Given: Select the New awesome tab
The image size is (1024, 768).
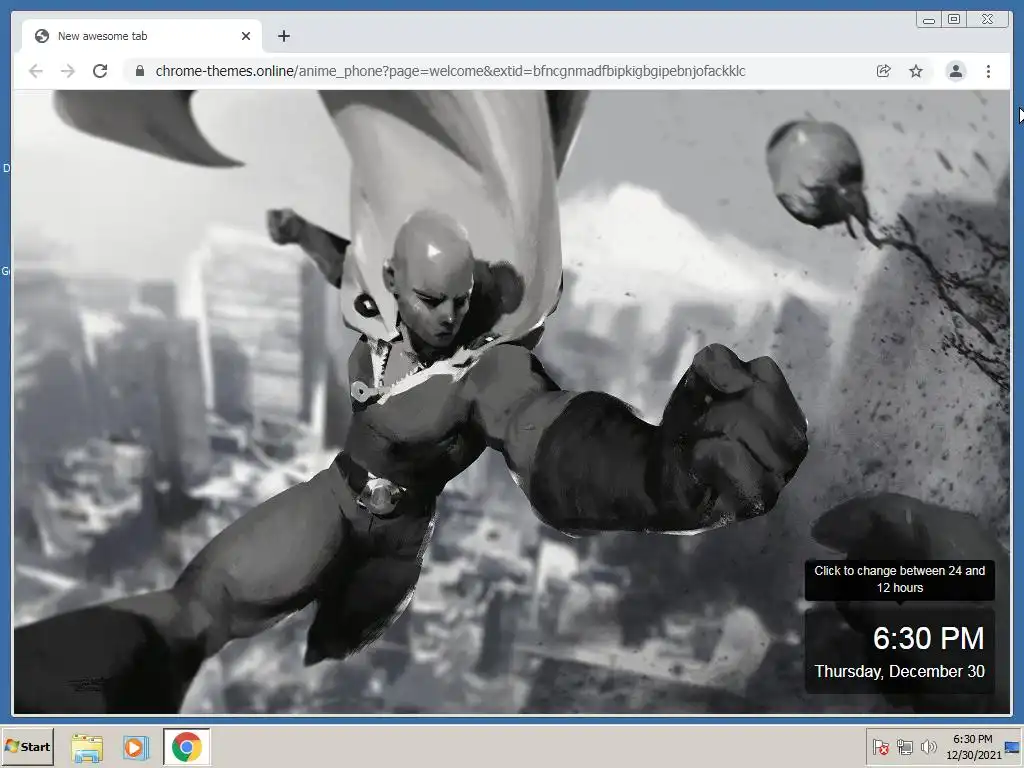Looking at the screenshot, I should [x=142, y=36].
